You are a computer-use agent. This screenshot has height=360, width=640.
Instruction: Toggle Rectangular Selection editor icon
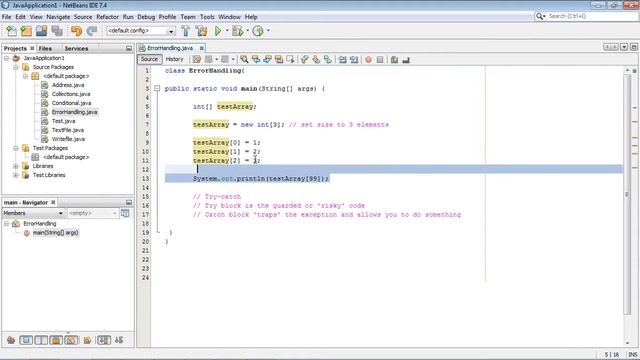point(290,60)
